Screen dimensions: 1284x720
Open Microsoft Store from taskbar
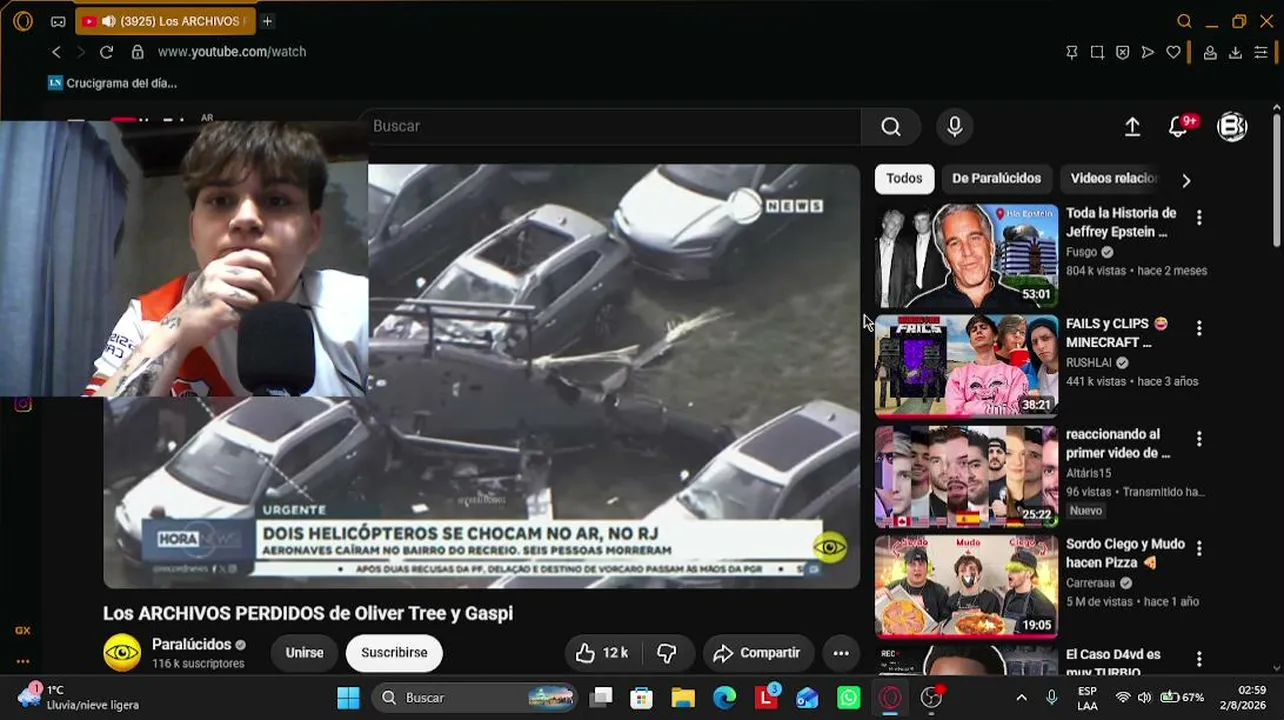point(642,697)
